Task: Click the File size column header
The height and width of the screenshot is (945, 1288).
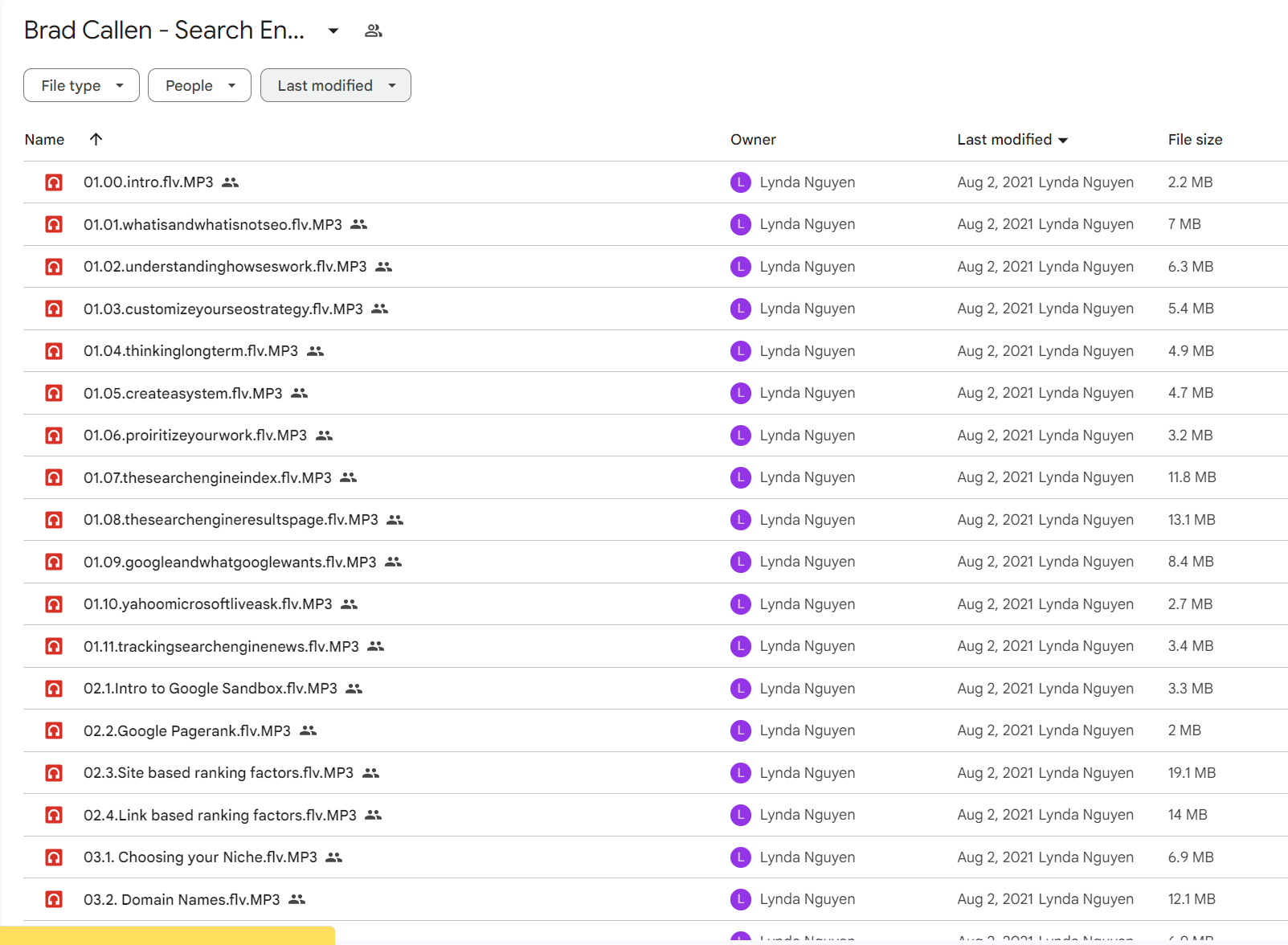Action: [1195, 140]
